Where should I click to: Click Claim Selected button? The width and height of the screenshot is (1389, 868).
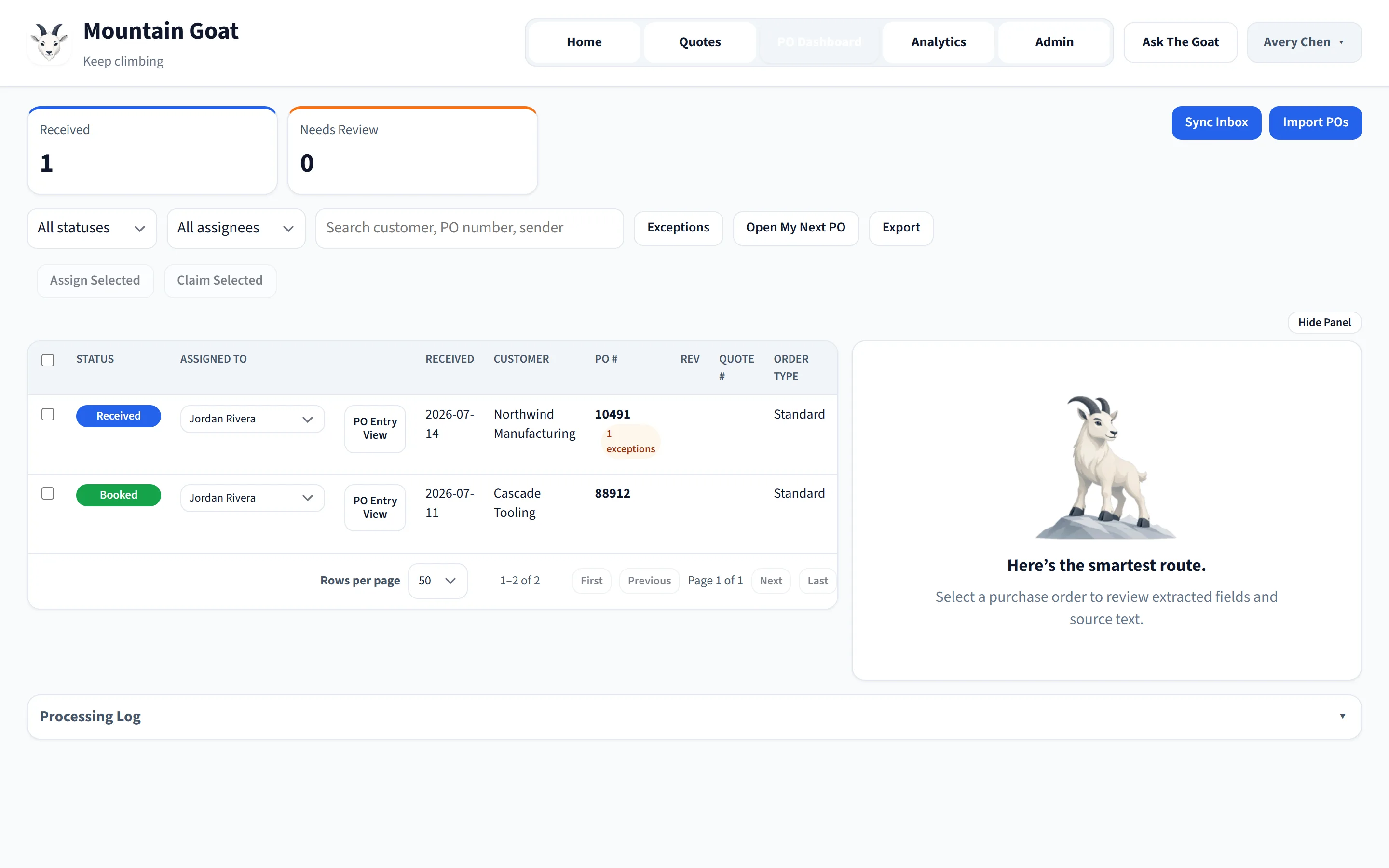click(x=220, y=281)
